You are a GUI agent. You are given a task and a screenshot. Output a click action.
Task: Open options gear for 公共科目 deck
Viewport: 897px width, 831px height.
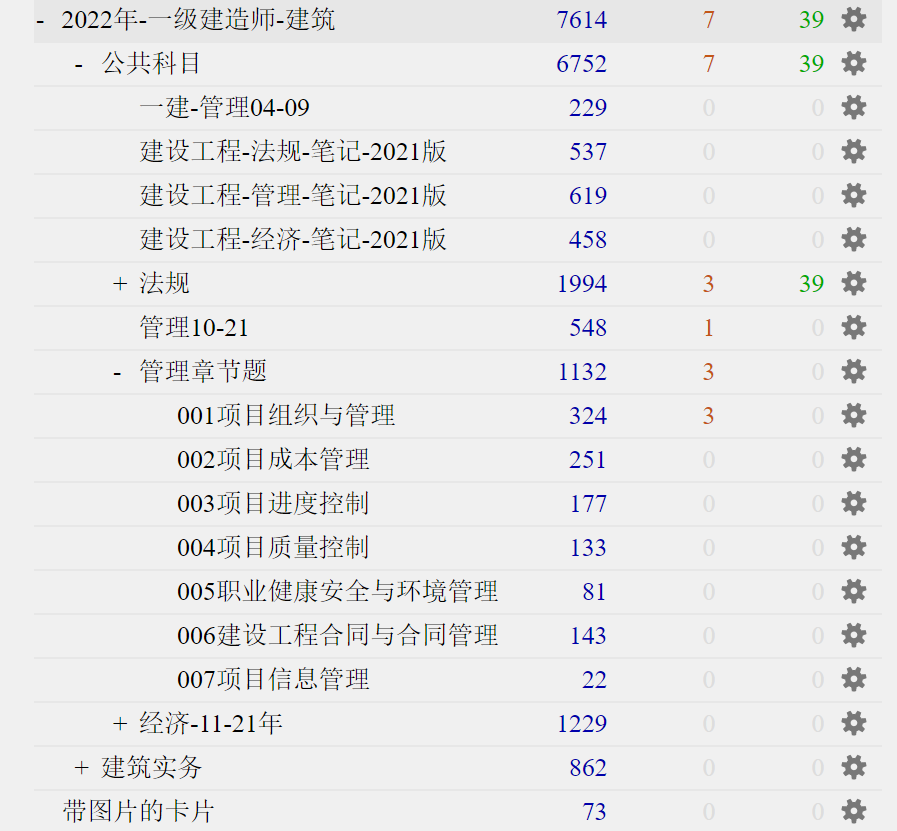click(x=854, y=63)
